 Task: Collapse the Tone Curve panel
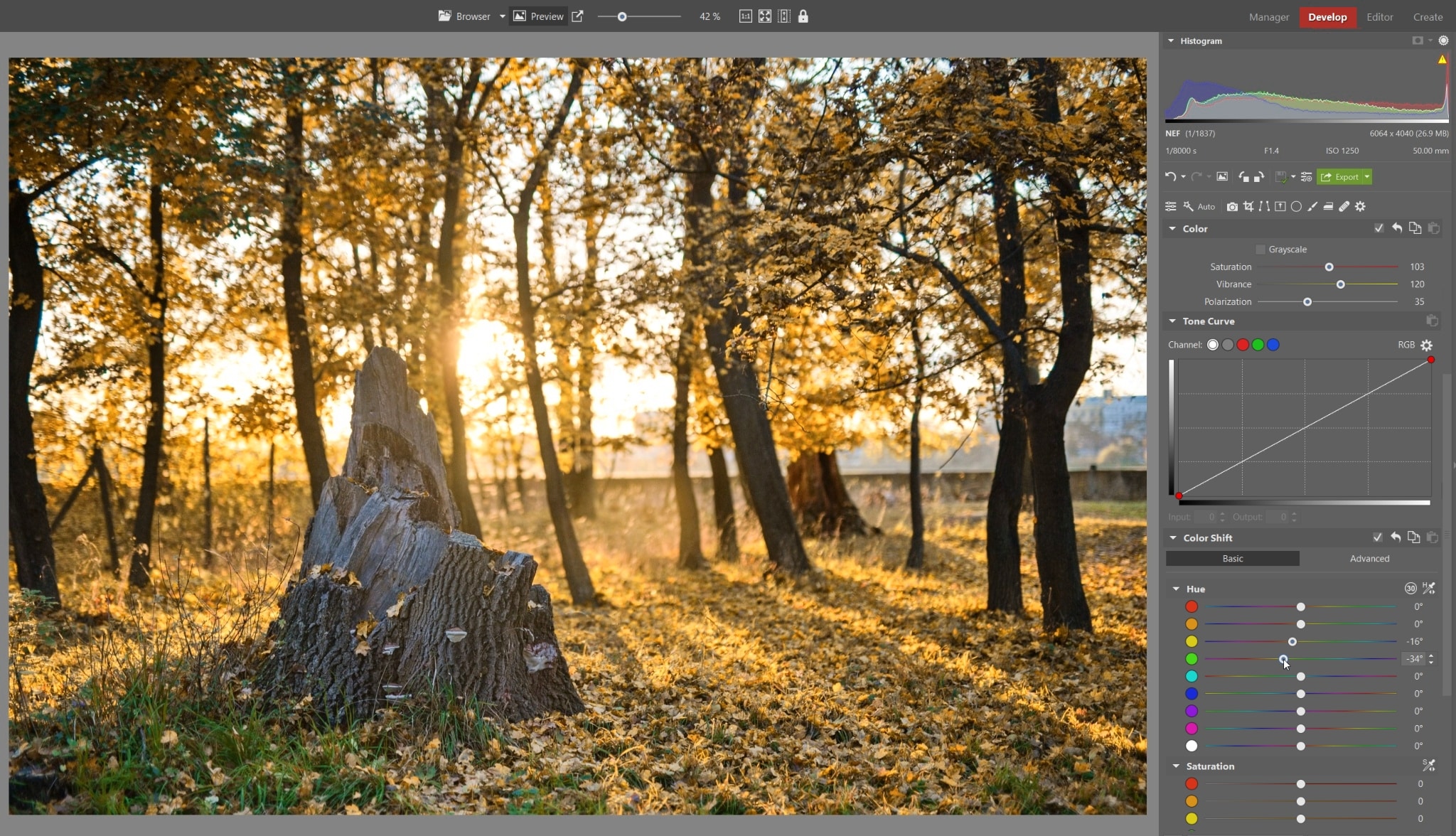1172,321
